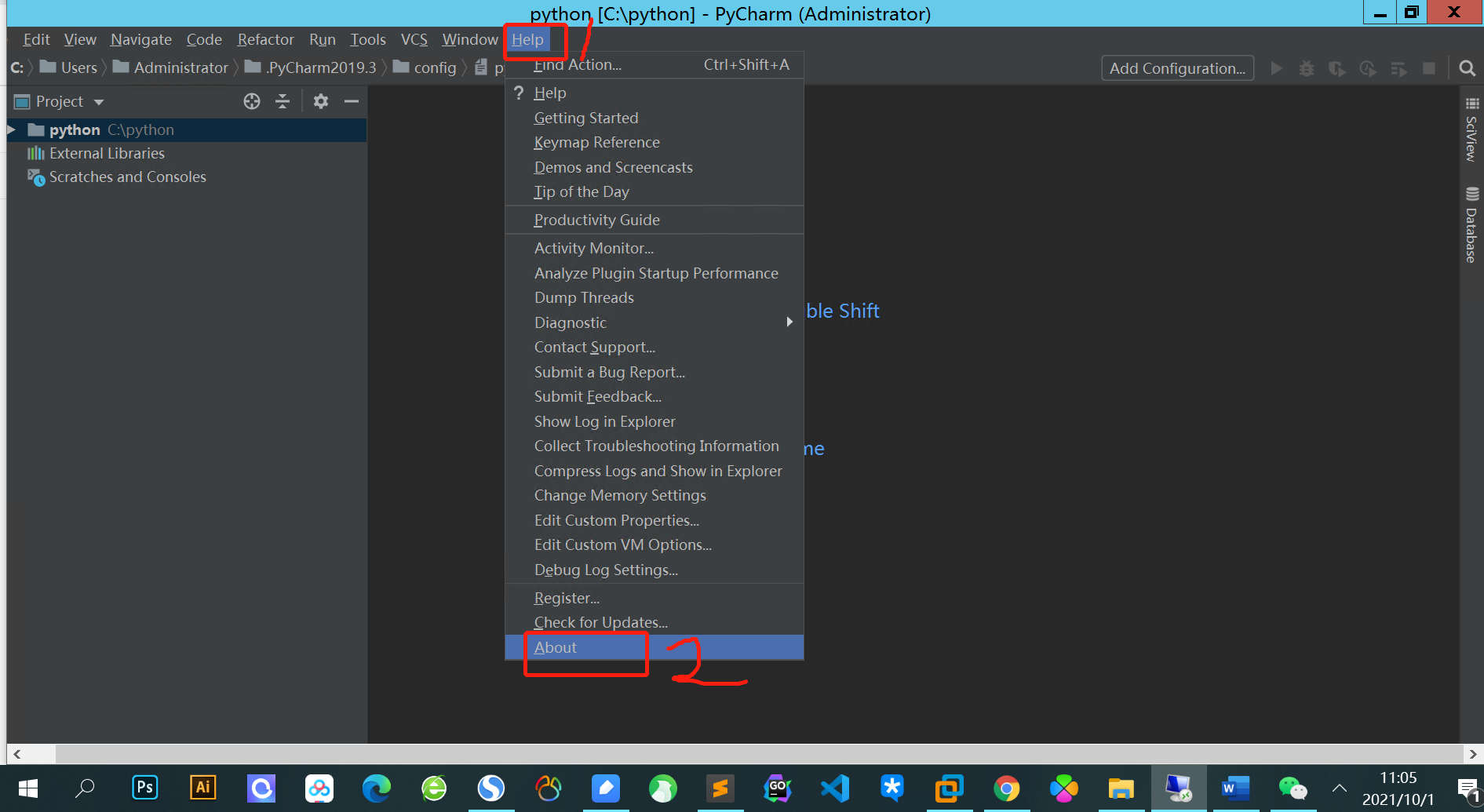Click the Search Everywhere magnifier icon

click(1467, 68)
